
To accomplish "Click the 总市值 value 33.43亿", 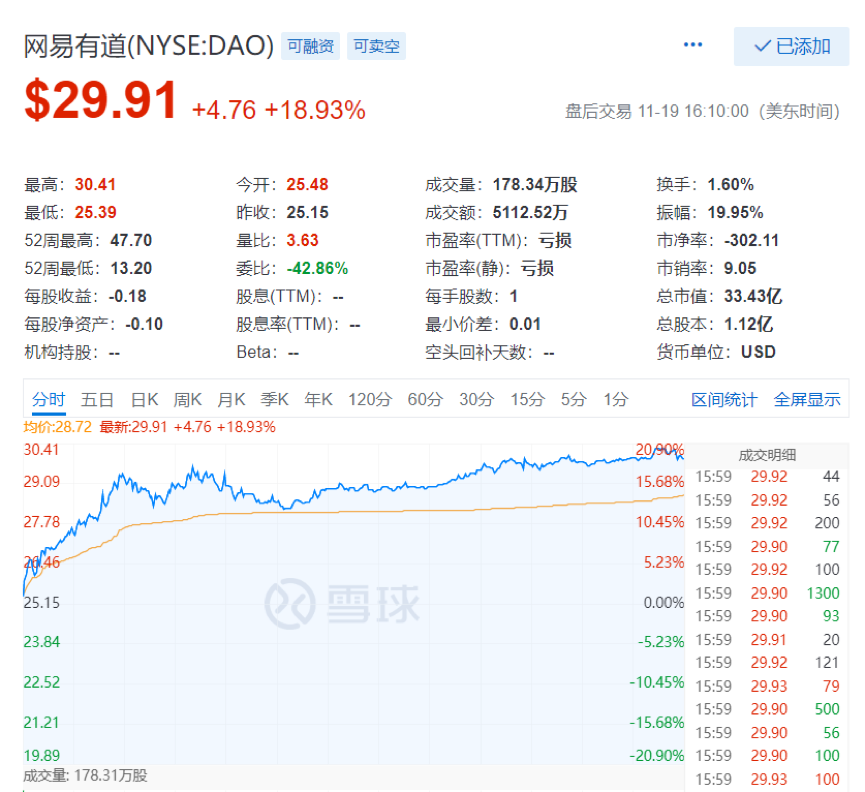I will click(753, 297).
